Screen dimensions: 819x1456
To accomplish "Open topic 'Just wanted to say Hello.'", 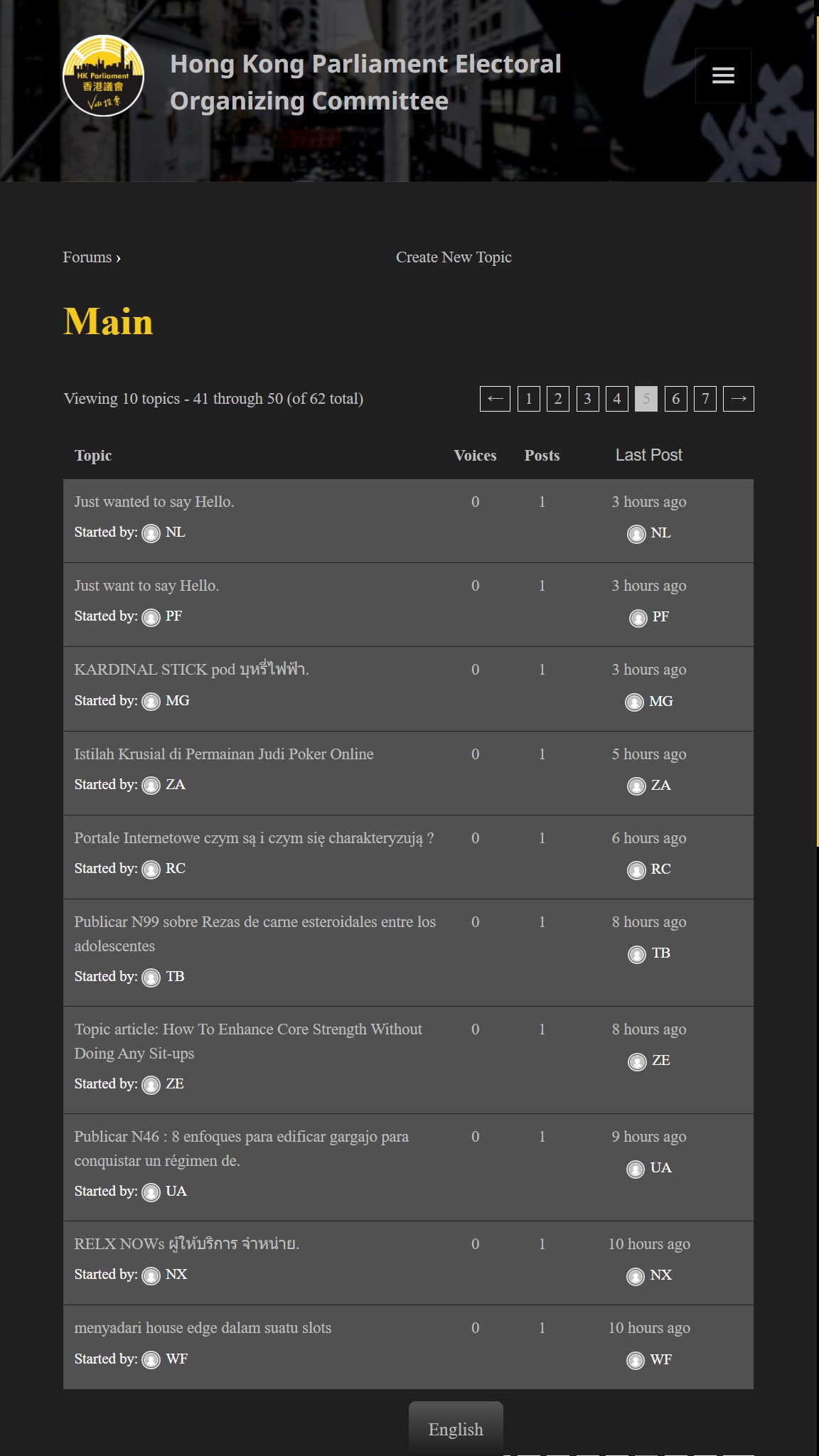I will 154,502.
